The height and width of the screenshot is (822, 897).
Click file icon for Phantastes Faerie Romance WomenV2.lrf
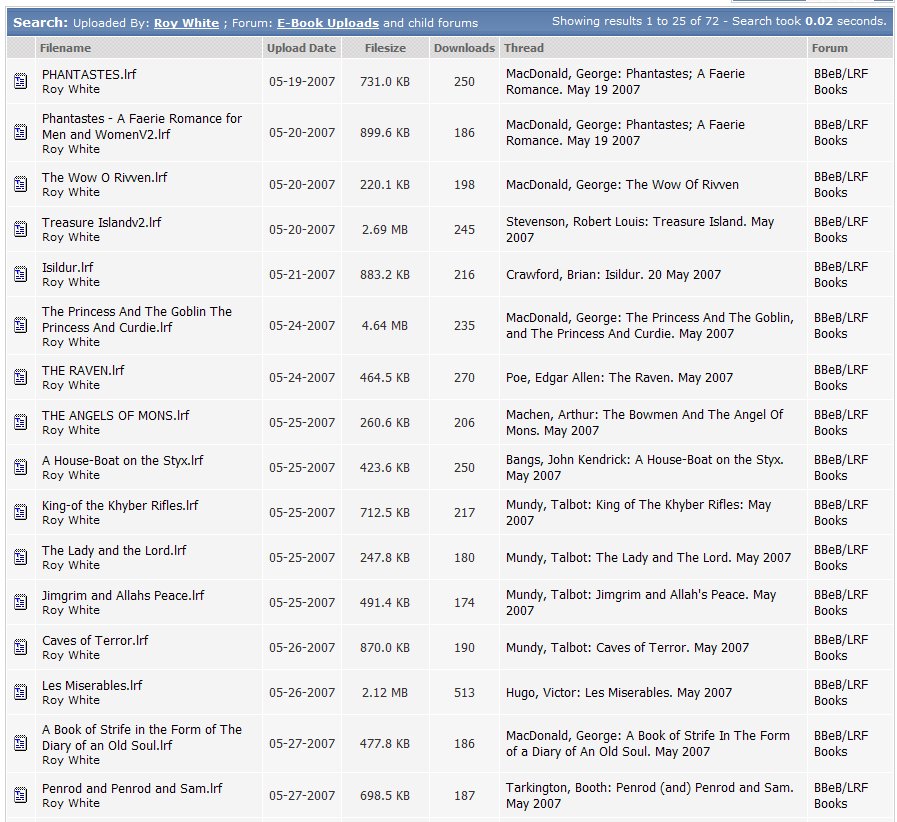(x=21, y=133)
